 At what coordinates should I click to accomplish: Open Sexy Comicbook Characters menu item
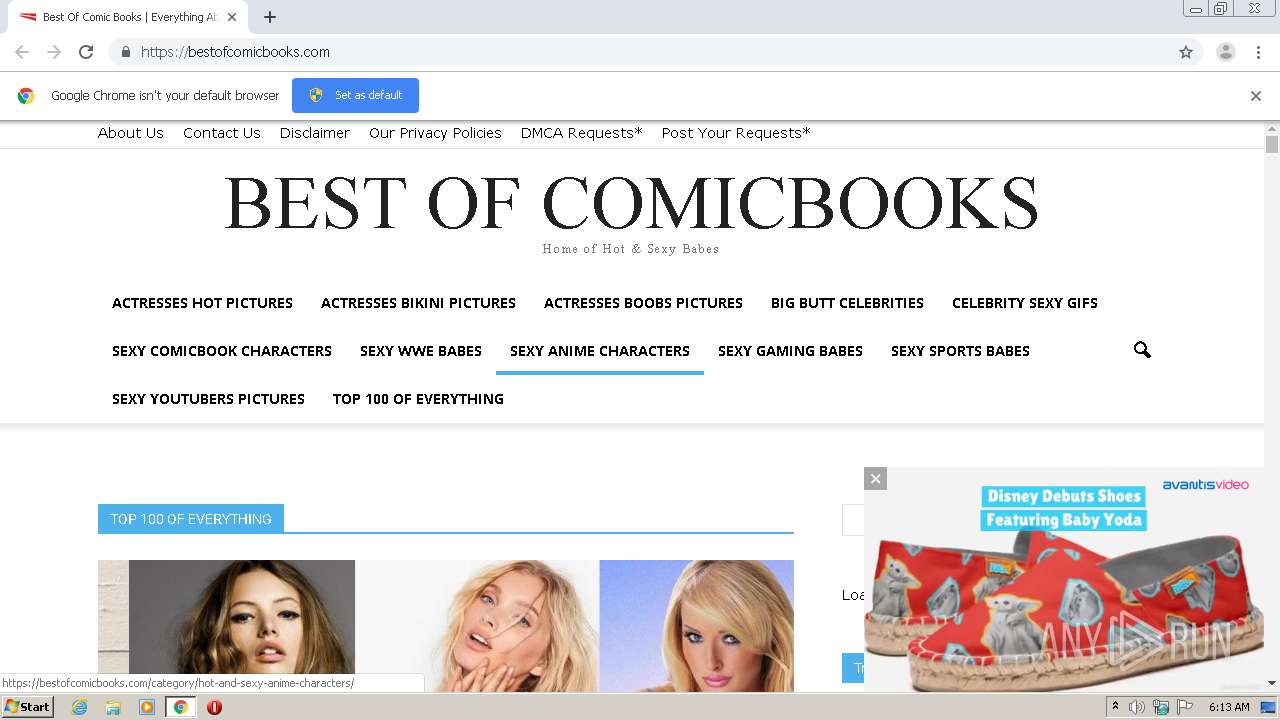222,351
